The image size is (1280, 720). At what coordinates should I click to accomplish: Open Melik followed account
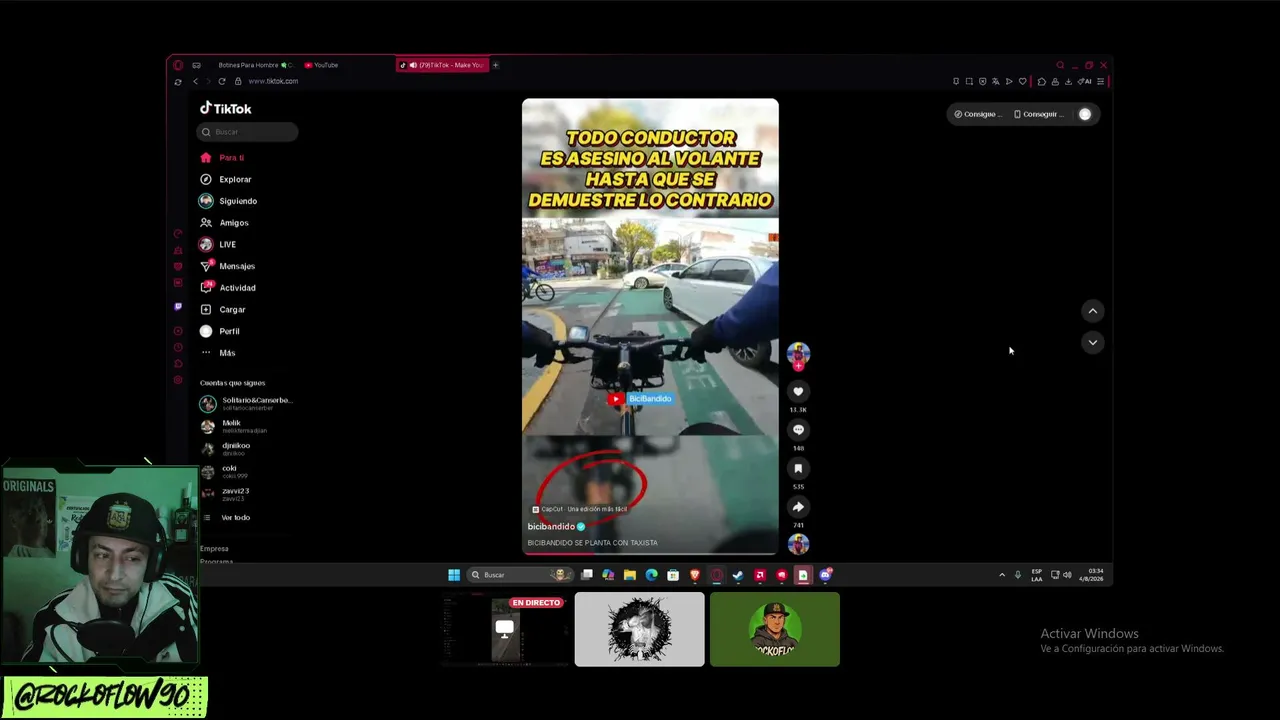[233, 426]
